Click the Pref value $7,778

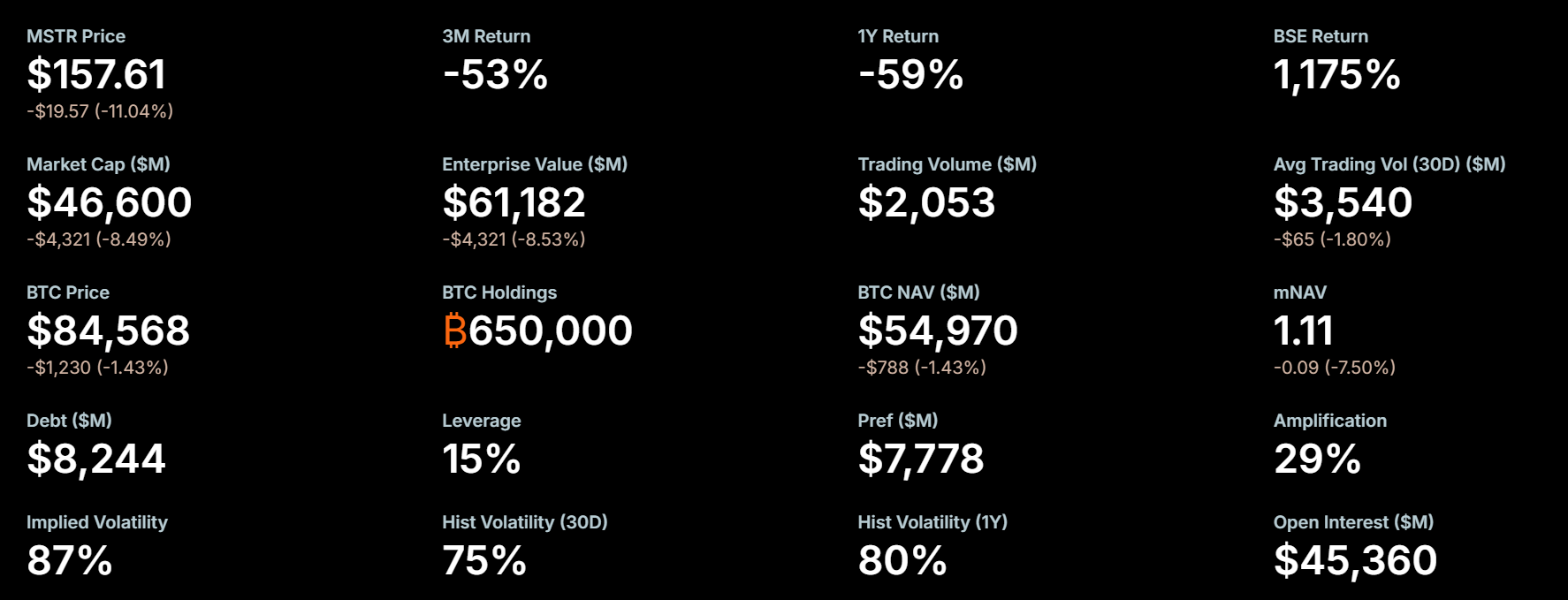point(920,459)
